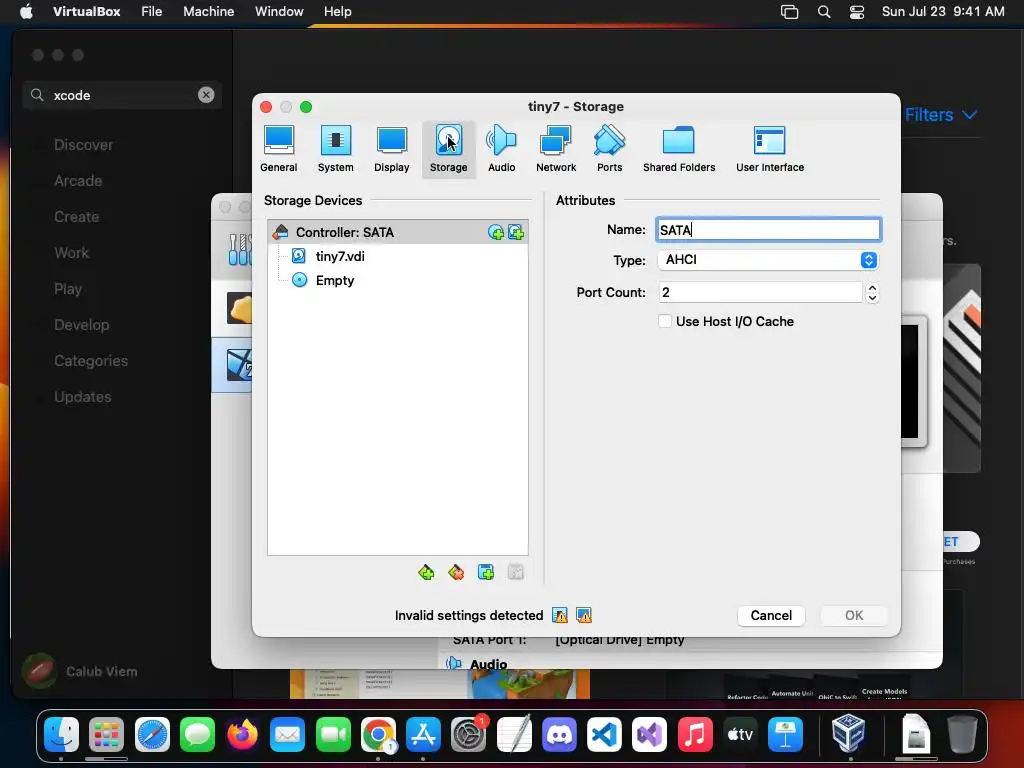Viewport: 1024px width, 768px height.
Task: Launch Firefox from the Dock
Action: pos(242,734)
